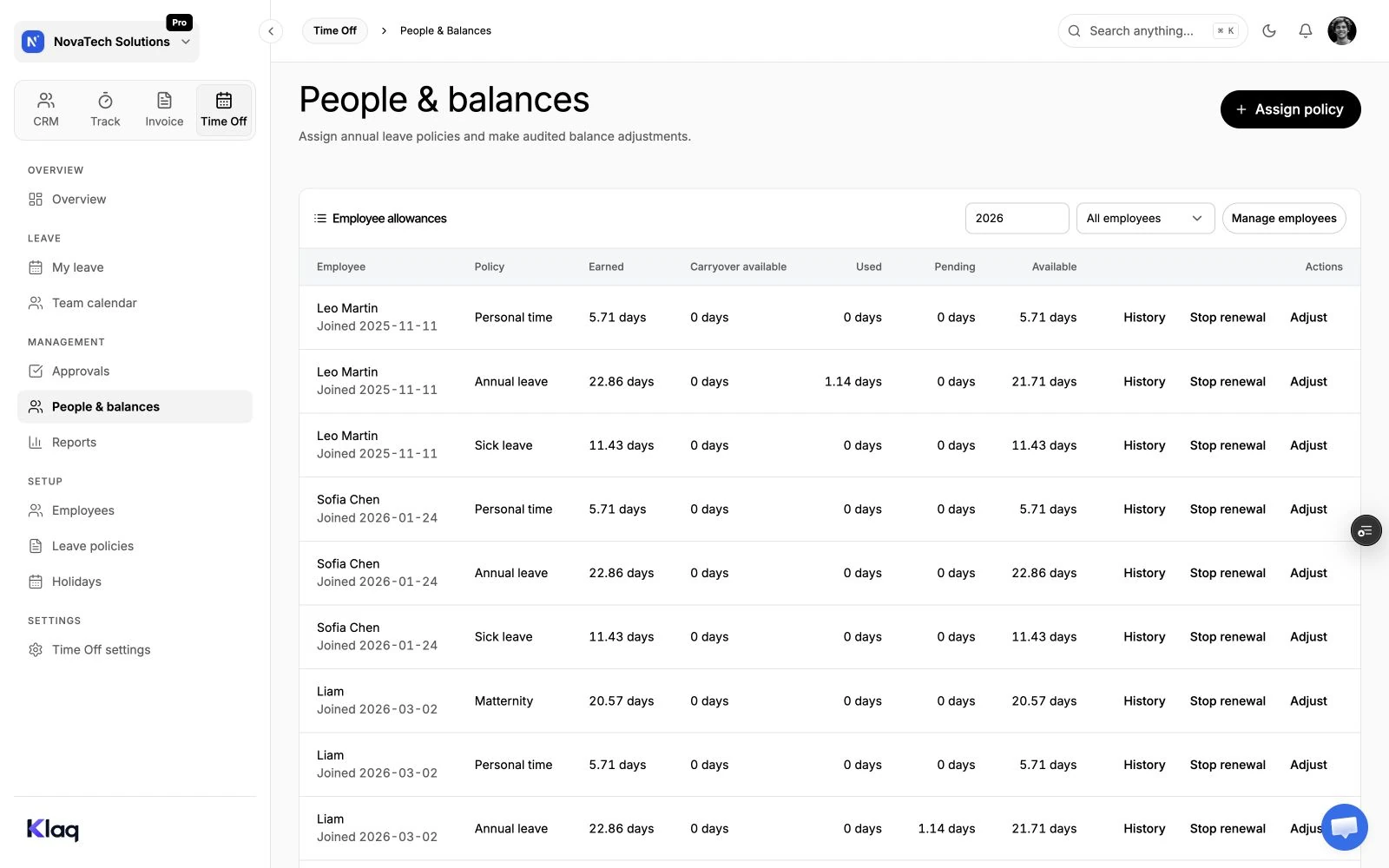View History for Leo Martin Personal time
Image resolution: width=1389 pixels, height=868 pixels.
coord(1144,318)
